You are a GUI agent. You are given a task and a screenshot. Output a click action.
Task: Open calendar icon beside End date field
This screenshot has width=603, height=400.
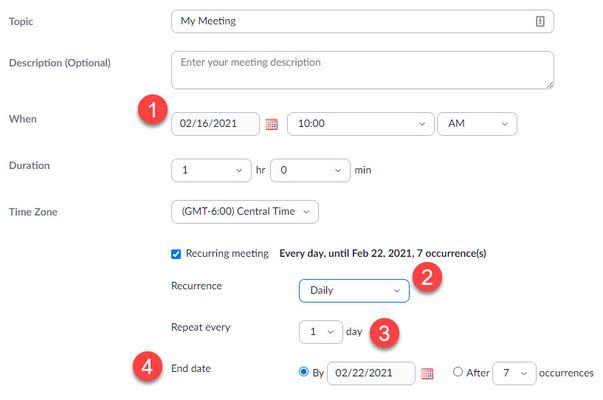(427, 373)
